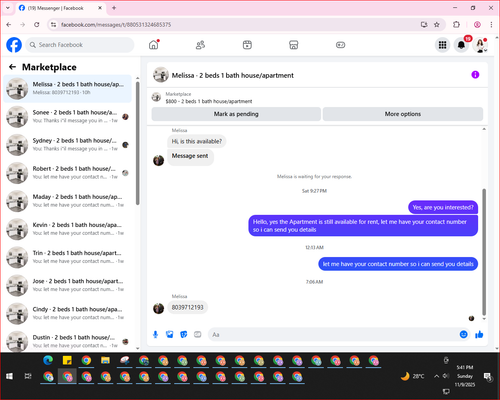
Task: Go back in browser history
Action: 9,24
